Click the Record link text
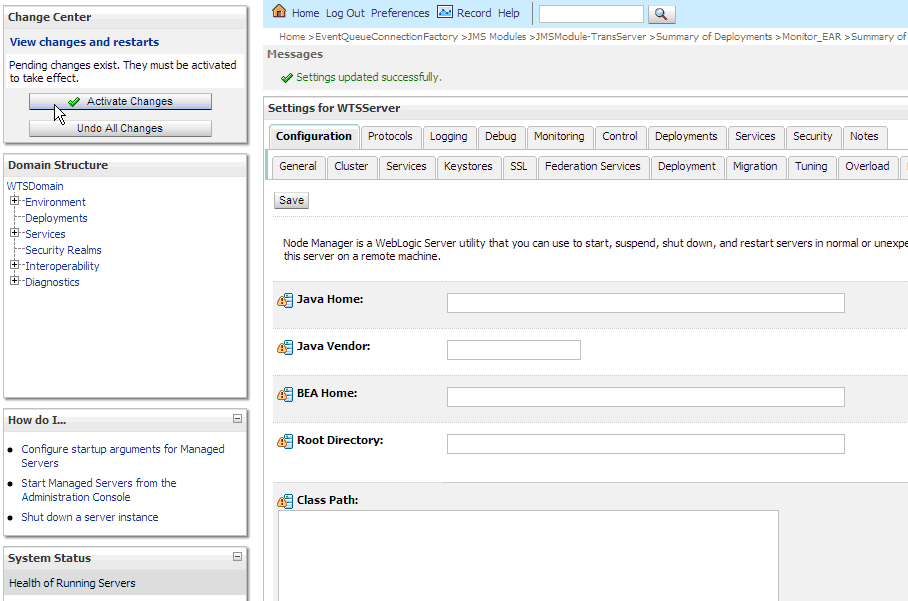 click(474, 13)
